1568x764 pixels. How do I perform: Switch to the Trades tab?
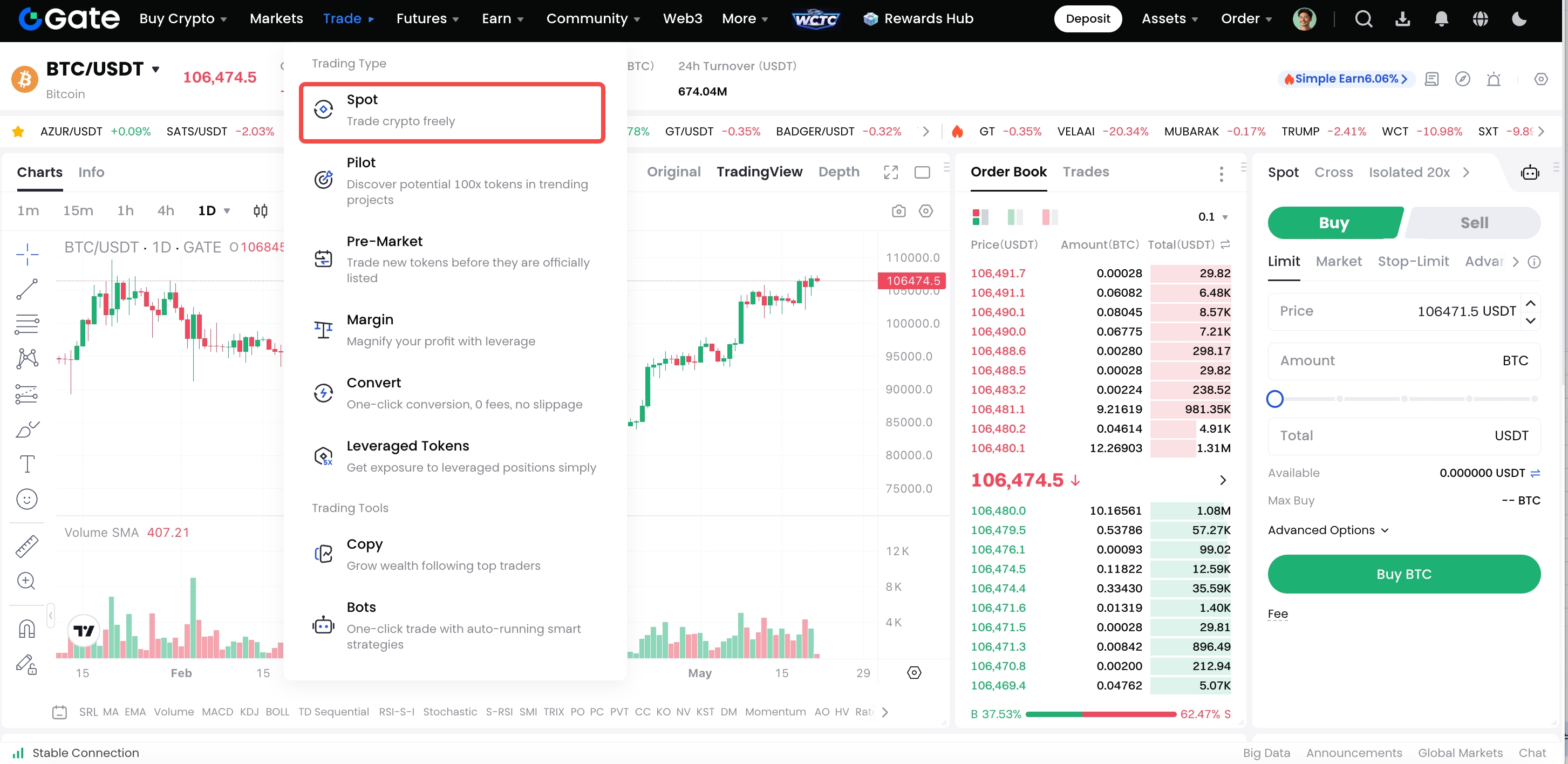(x=1085, y=172)
